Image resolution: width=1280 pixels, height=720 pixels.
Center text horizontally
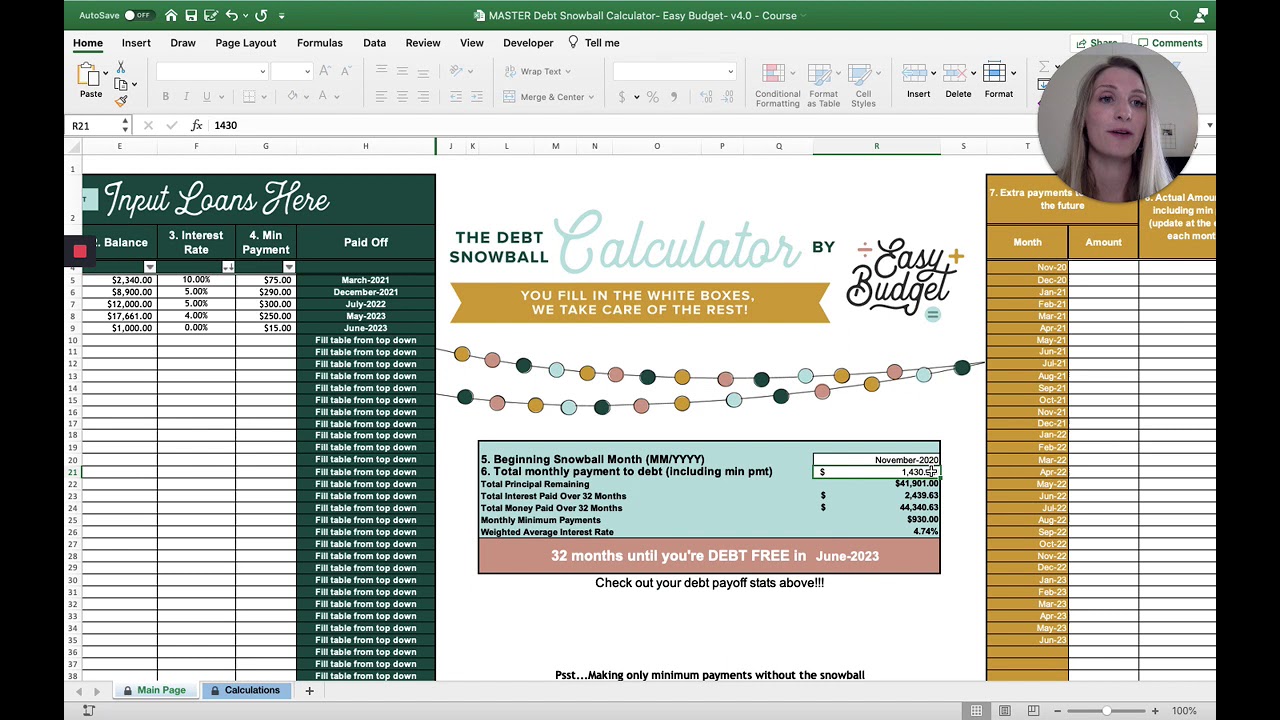click(402, 97)
